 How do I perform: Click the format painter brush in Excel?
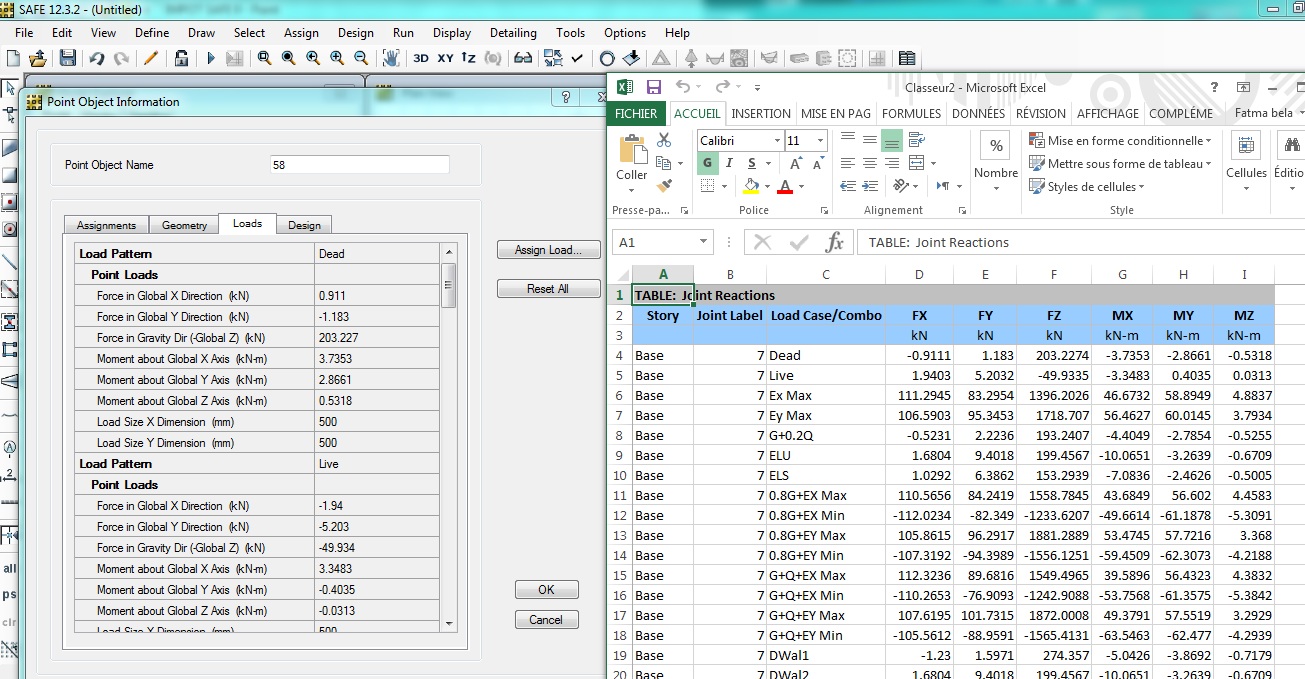click(665, 186)
